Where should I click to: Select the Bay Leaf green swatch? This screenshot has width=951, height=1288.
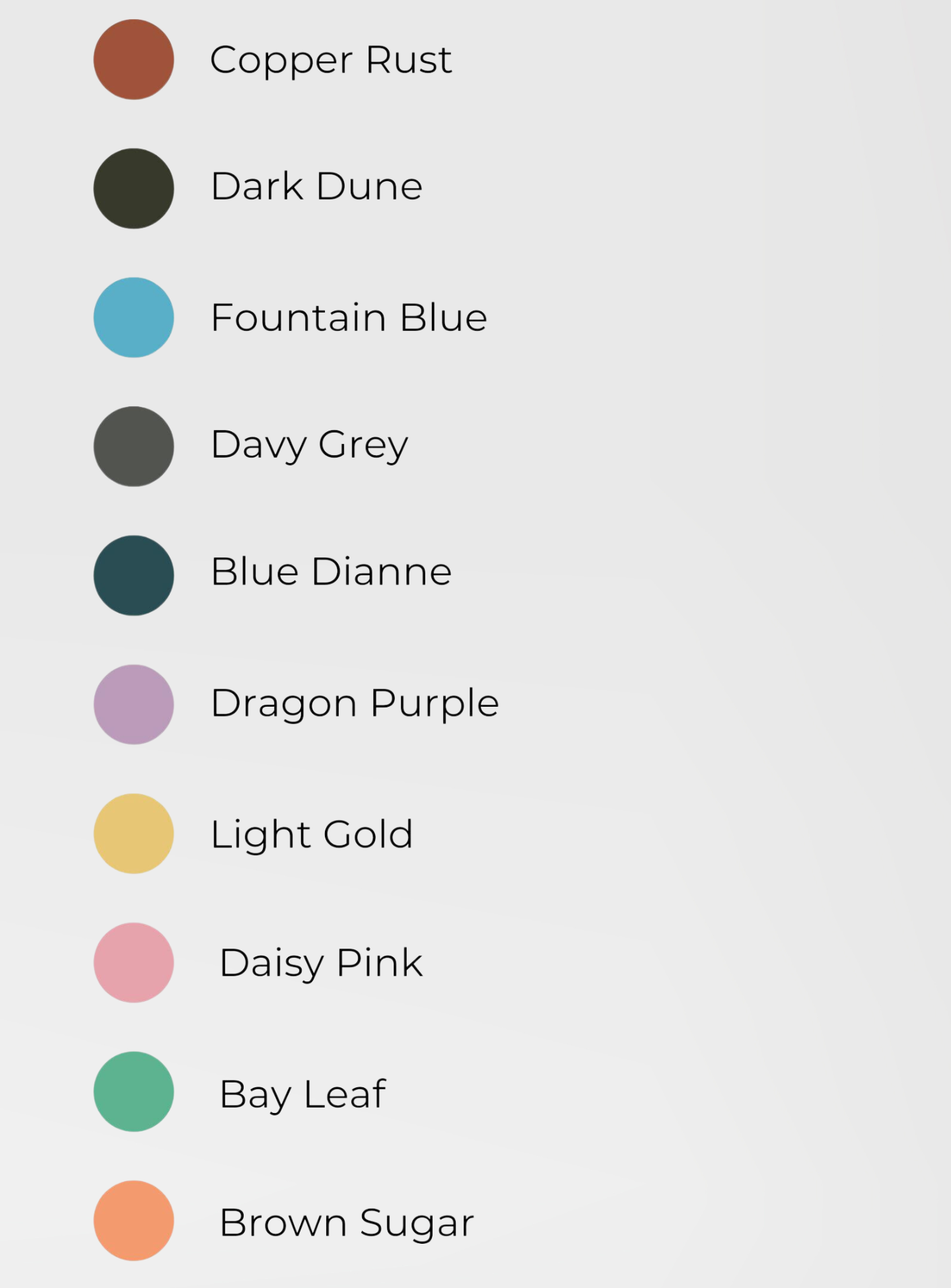point(133,1091)
